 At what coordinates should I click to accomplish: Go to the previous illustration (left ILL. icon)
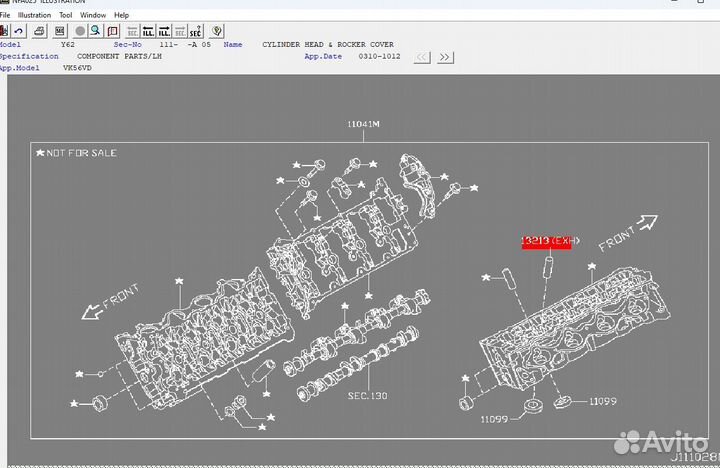148,31
